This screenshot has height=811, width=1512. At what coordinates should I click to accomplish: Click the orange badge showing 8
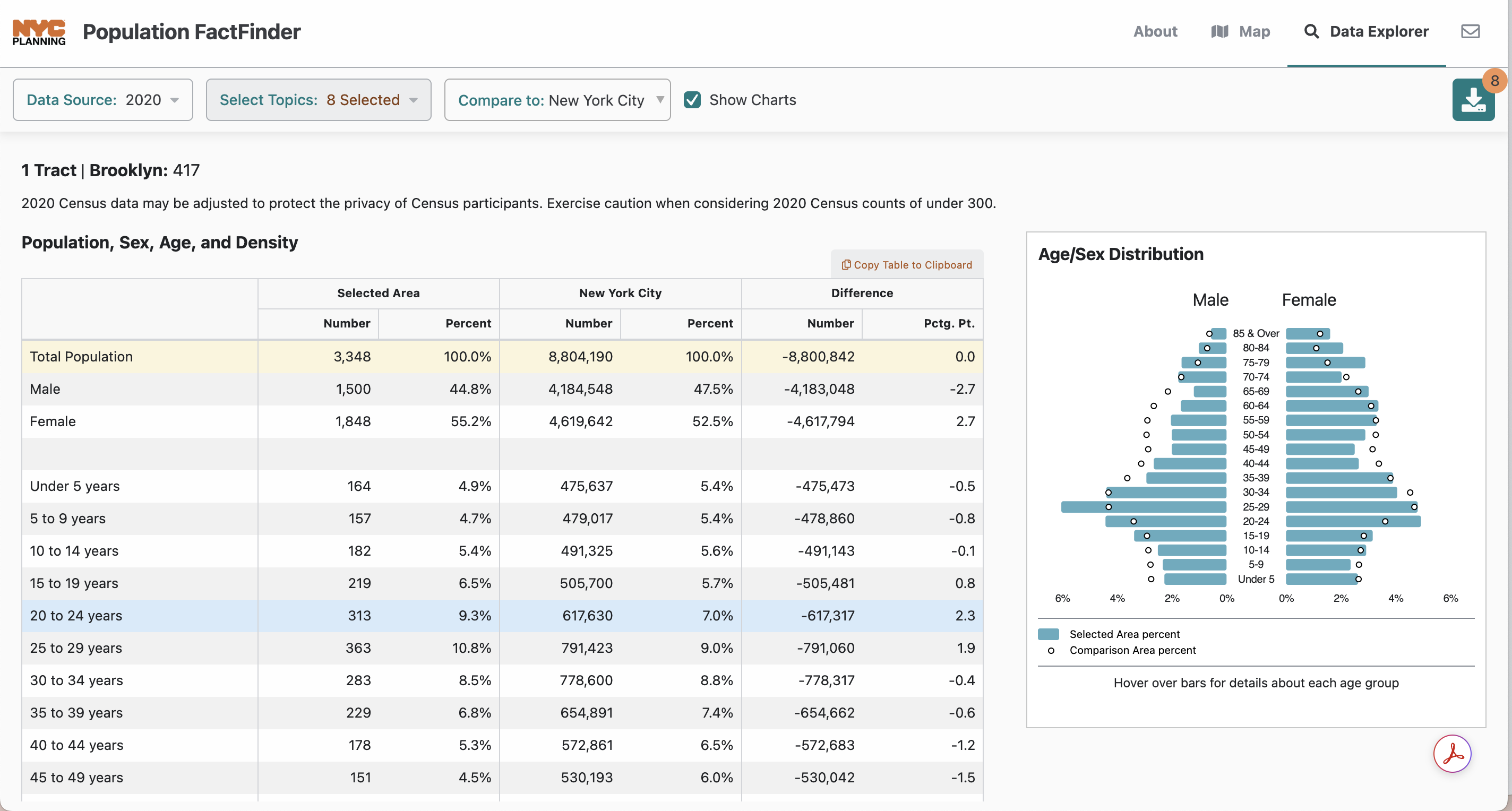[x=1494, y=80]
